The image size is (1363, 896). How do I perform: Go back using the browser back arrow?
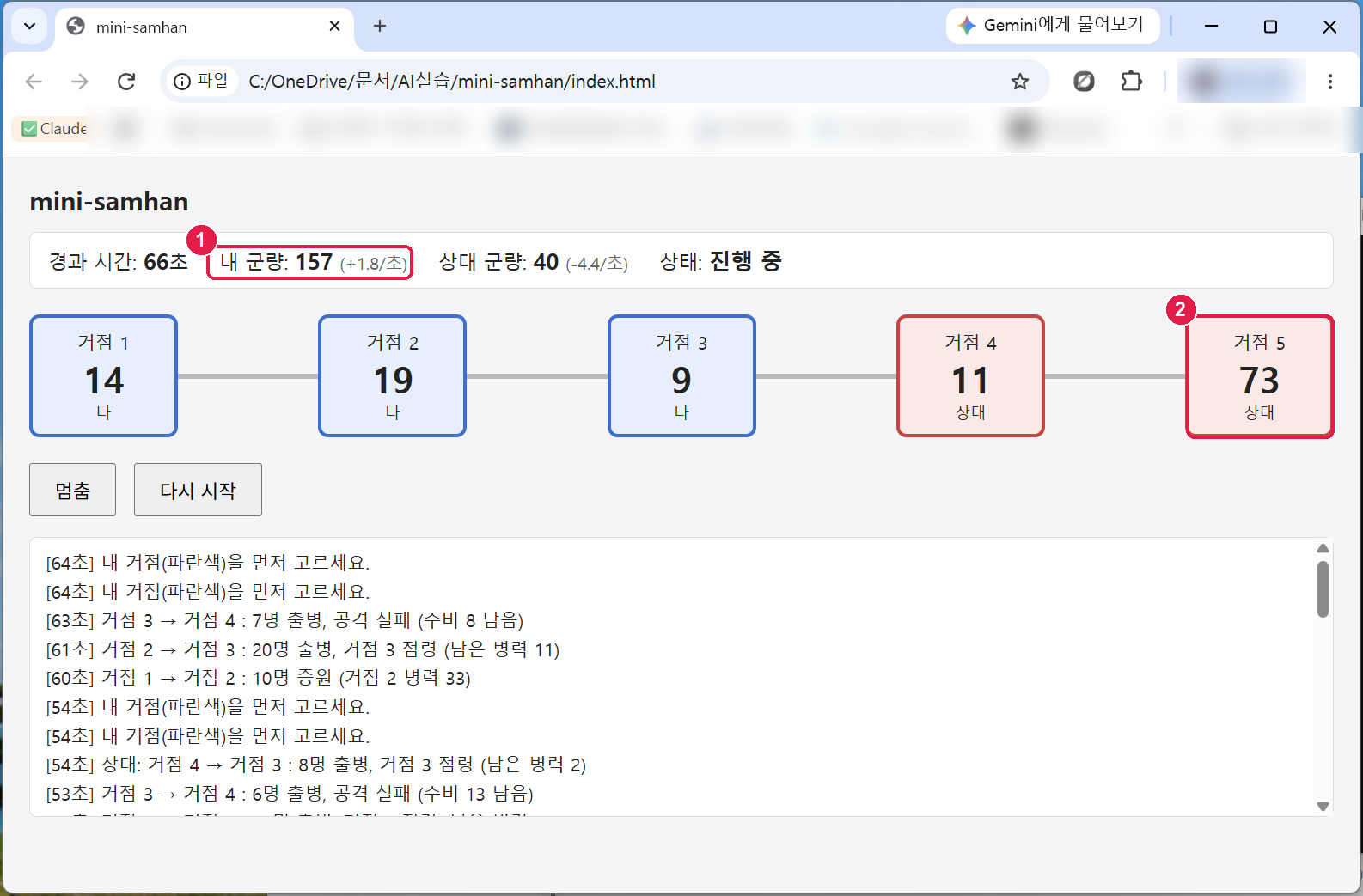point(34,82)
